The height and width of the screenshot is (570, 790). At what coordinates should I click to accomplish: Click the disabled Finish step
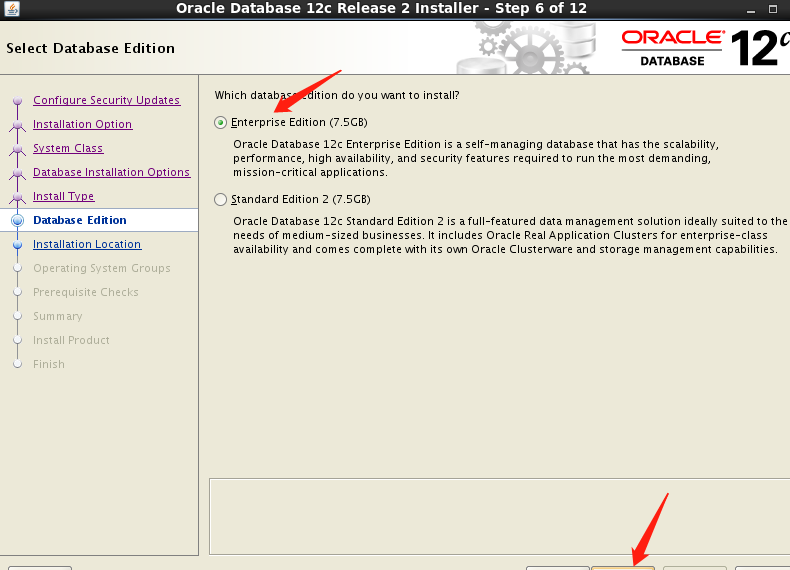[x=49, y=364]
